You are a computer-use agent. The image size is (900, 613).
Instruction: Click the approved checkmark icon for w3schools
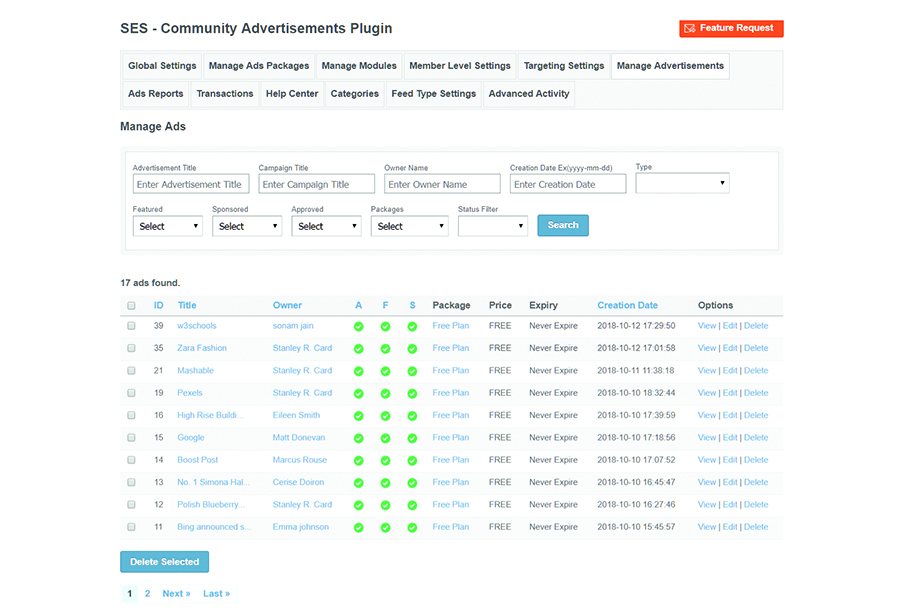point(359,326)
